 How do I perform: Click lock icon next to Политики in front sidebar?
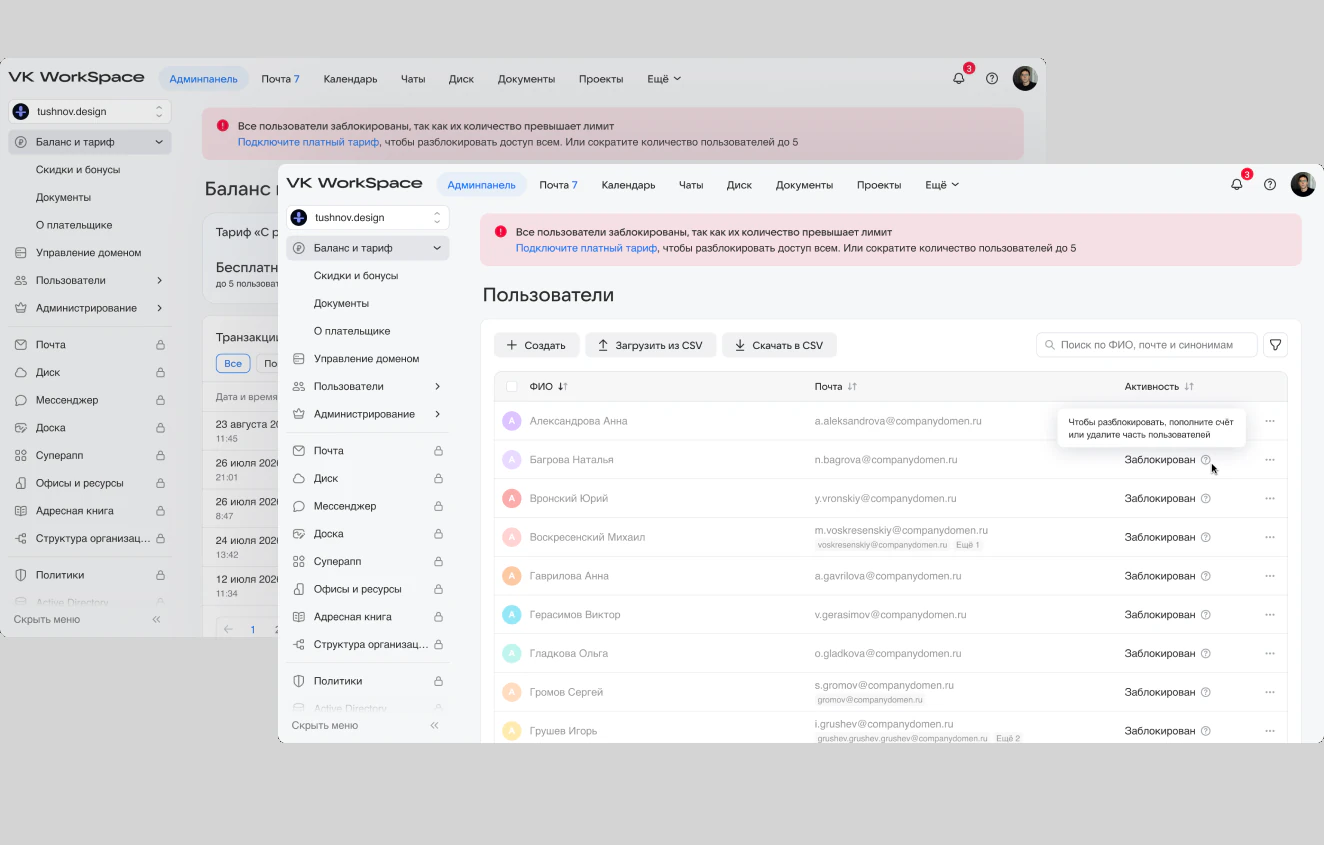[438, 681]
